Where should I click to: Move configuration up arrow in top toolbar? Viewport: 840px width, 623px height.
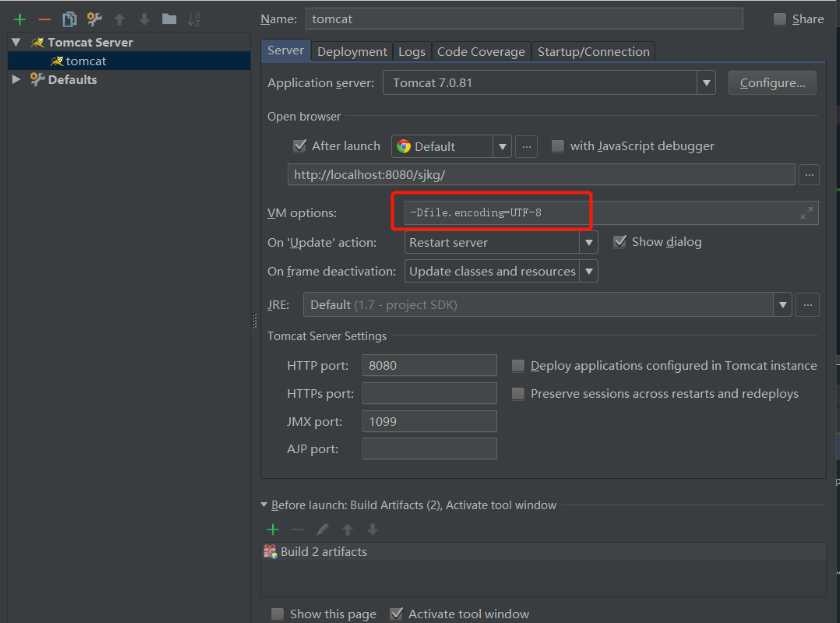pos(119,20)
